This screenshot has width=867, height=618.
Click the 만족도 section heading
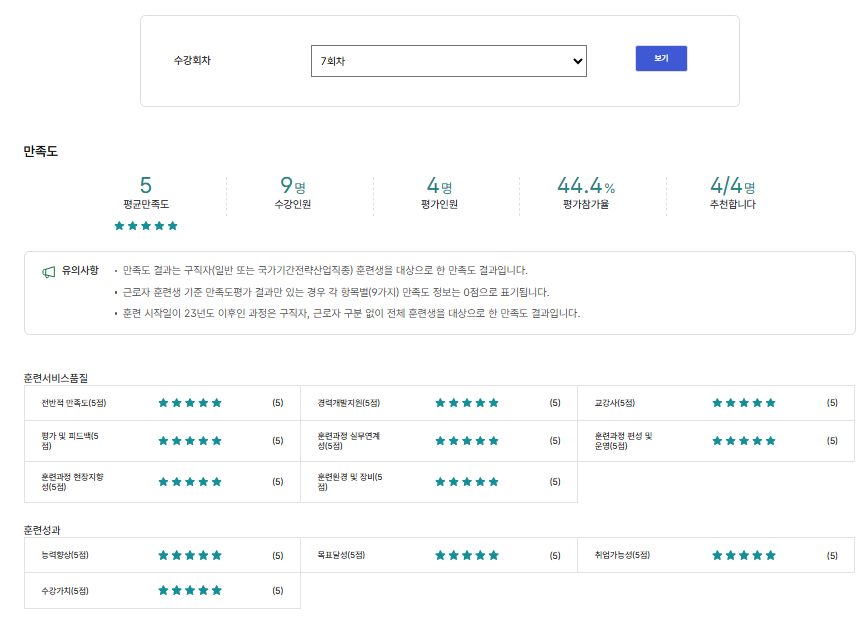pyautogui.click(x=41, y=152)
